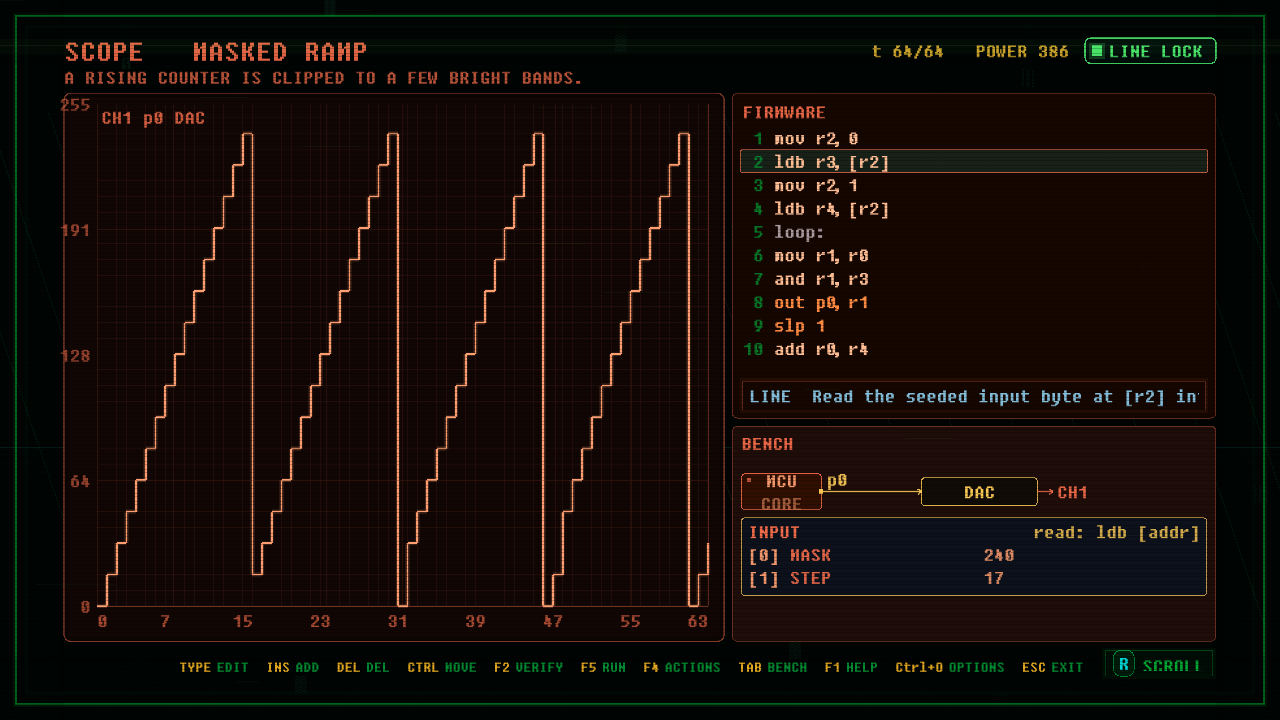Screen dimensions: 1280x720
Task: Click the FIRMWARE panel heading
Action: point(784,112)
